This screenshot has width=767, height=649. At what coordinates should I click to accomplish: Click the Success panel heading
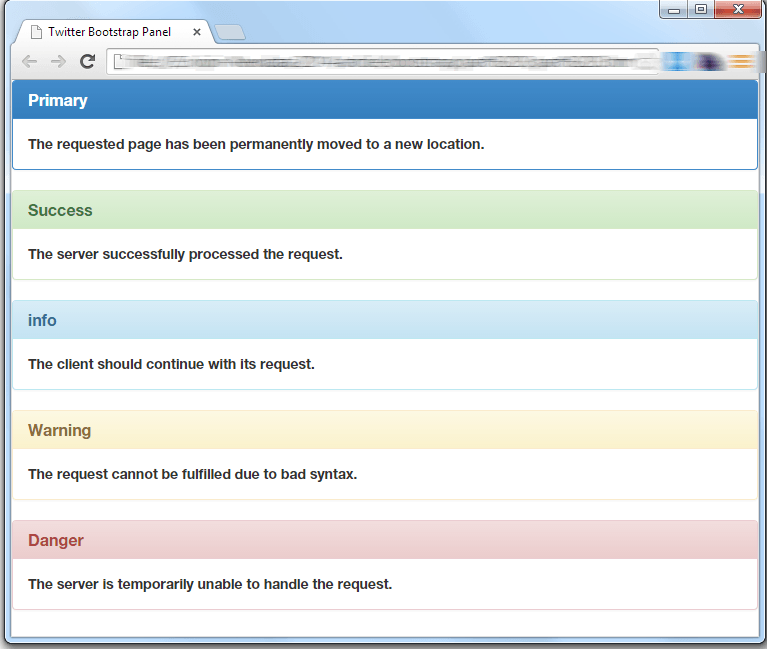[385, 210]
